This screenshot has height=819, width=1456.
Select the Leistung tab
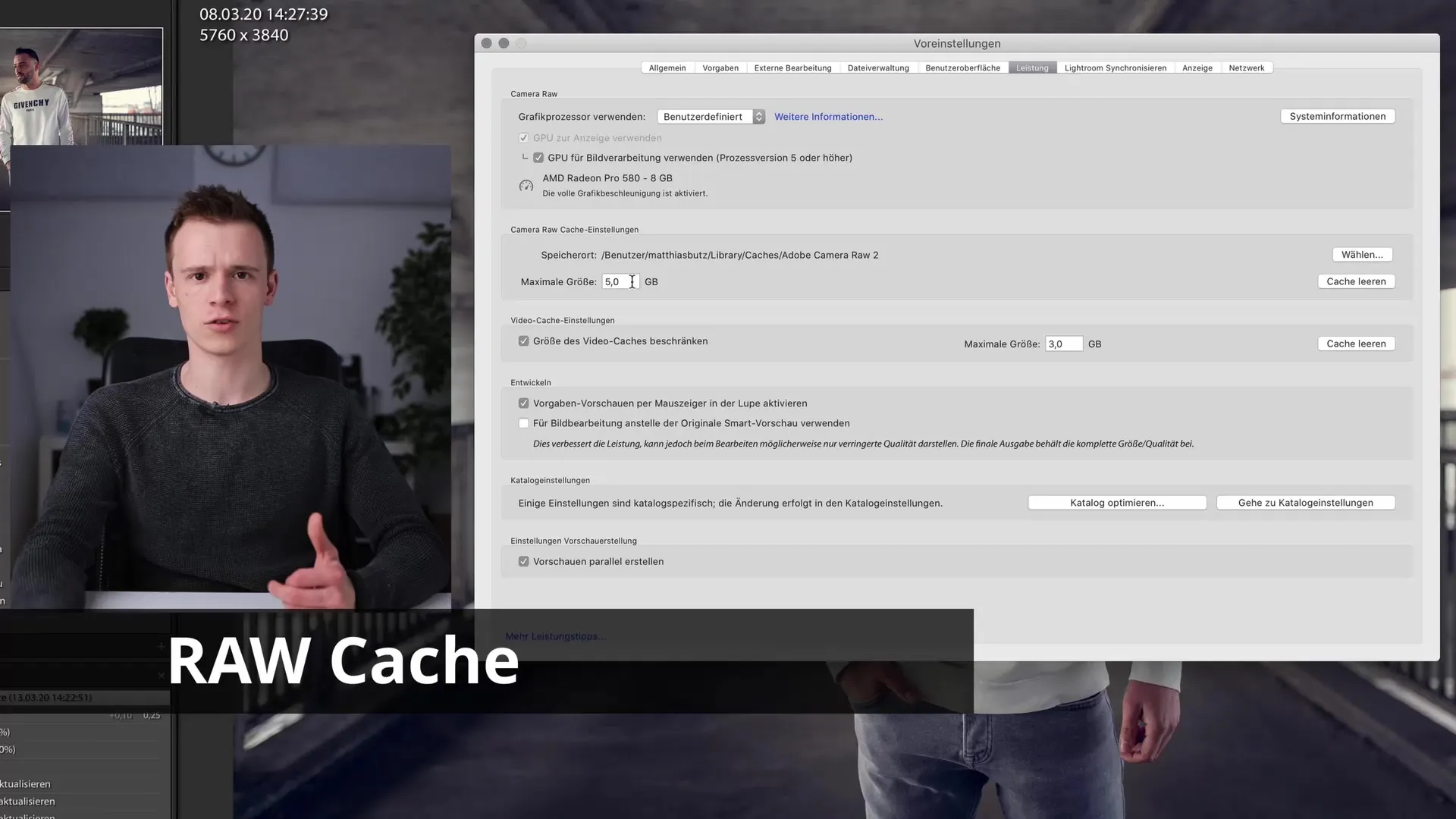[x=1032, y=68]
